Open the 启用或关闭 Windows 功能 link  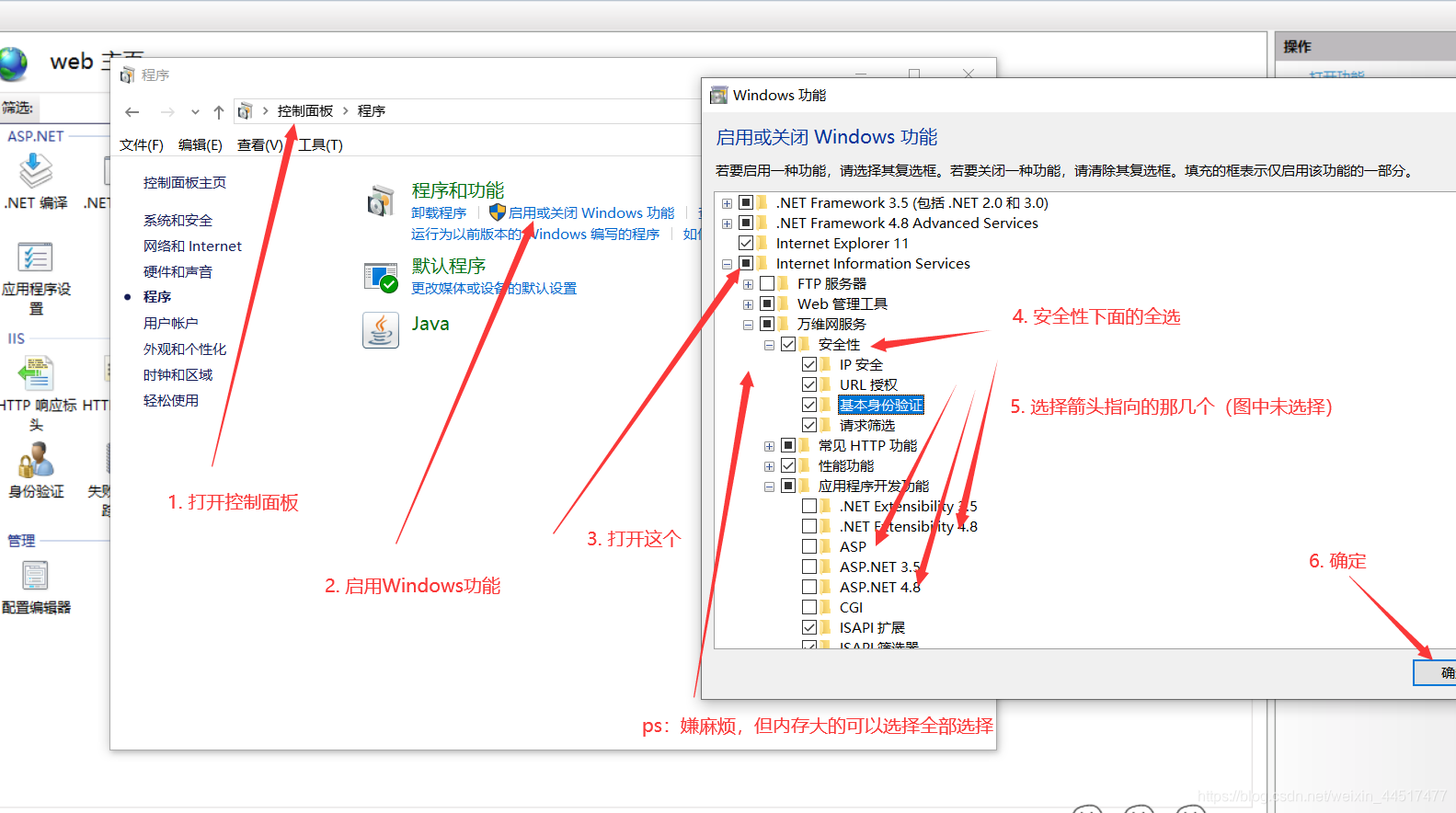click(x=591, y=213)
